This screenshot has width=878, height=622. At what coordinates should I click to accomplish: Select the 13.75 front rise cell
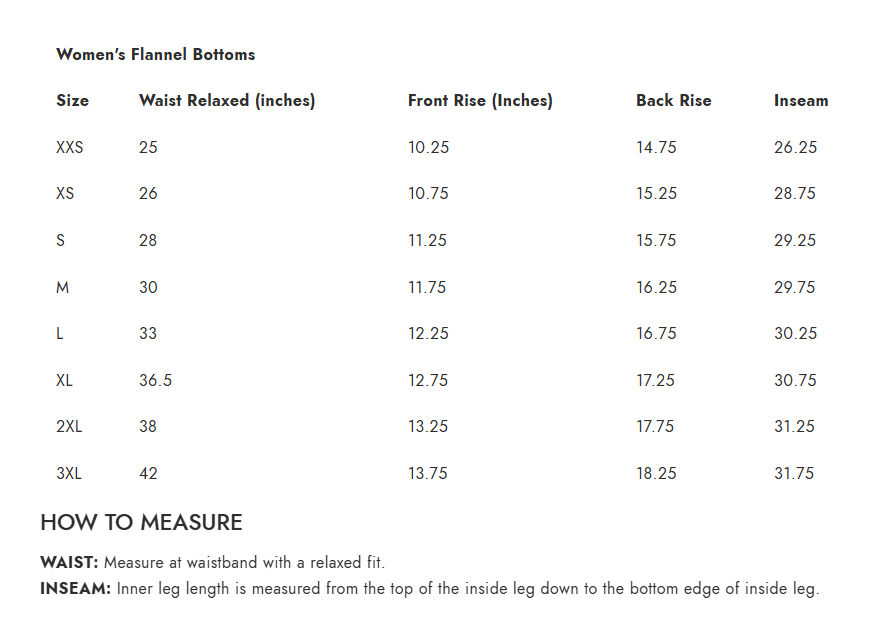point(428,473)
